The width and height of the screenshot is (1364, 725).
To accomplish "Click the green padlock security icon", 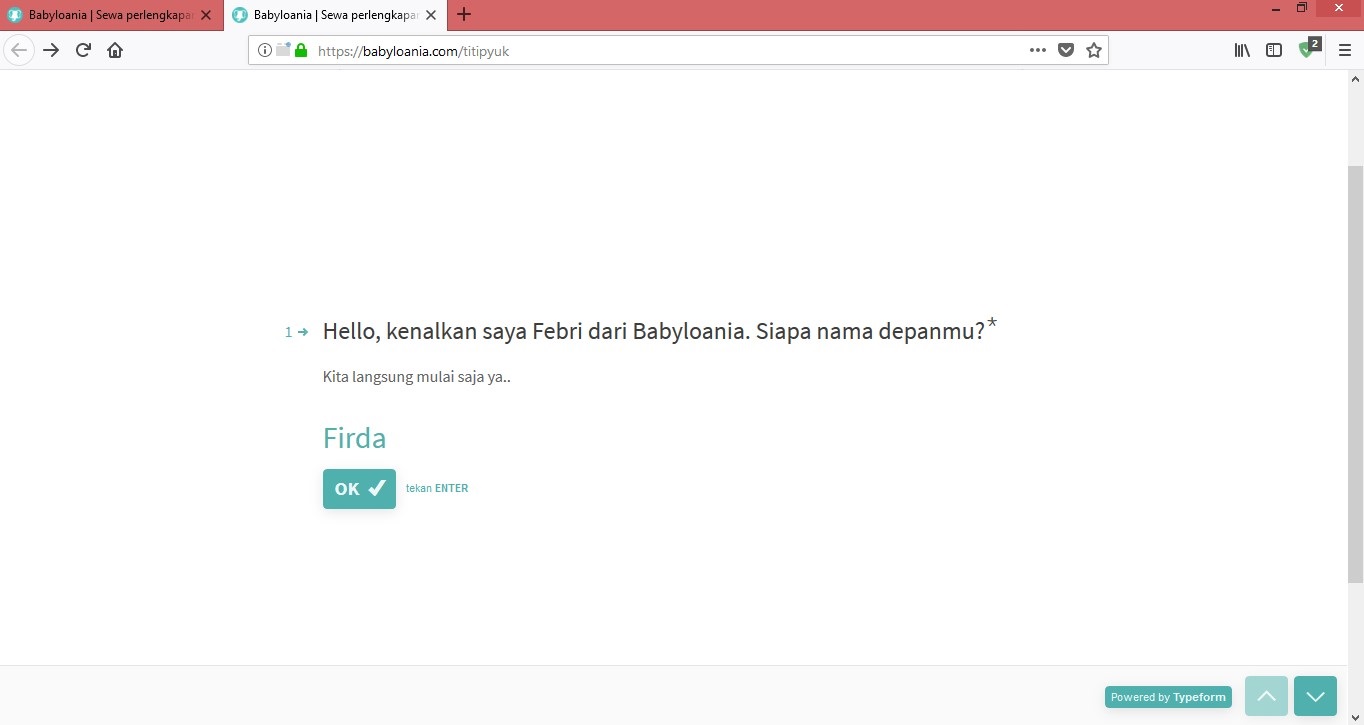I will point(301,50).
